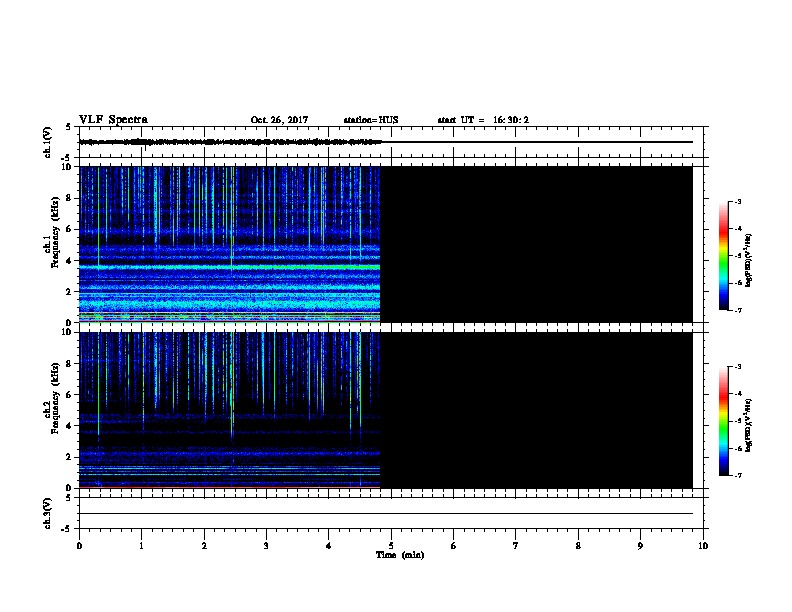
Task: Click the ch.2 frequency tick label "6"
Action: (69, 395)
